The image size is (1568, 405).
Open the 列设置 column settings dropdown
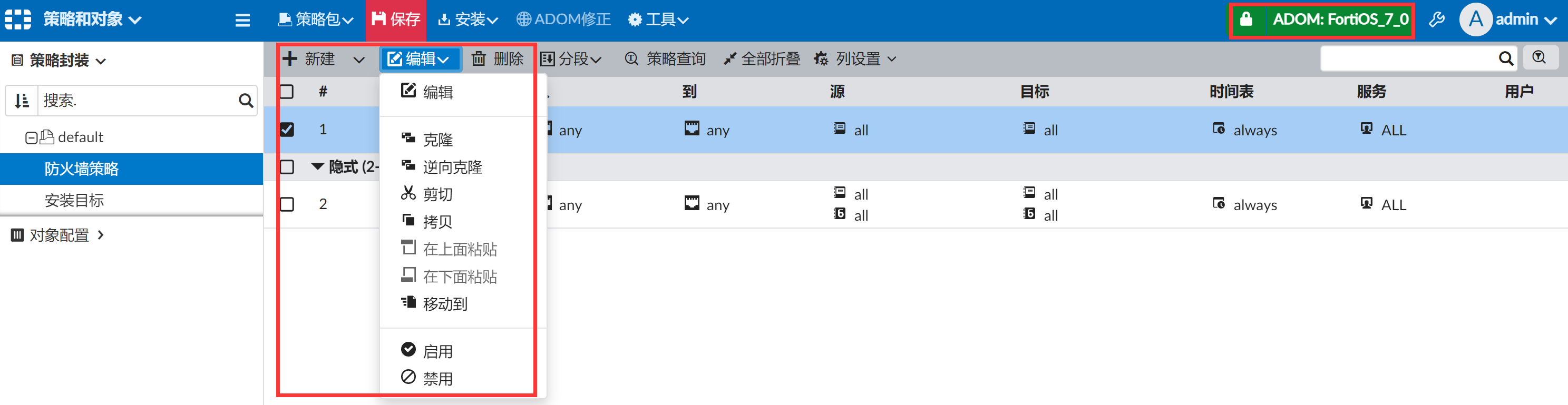tap(855, 58)
